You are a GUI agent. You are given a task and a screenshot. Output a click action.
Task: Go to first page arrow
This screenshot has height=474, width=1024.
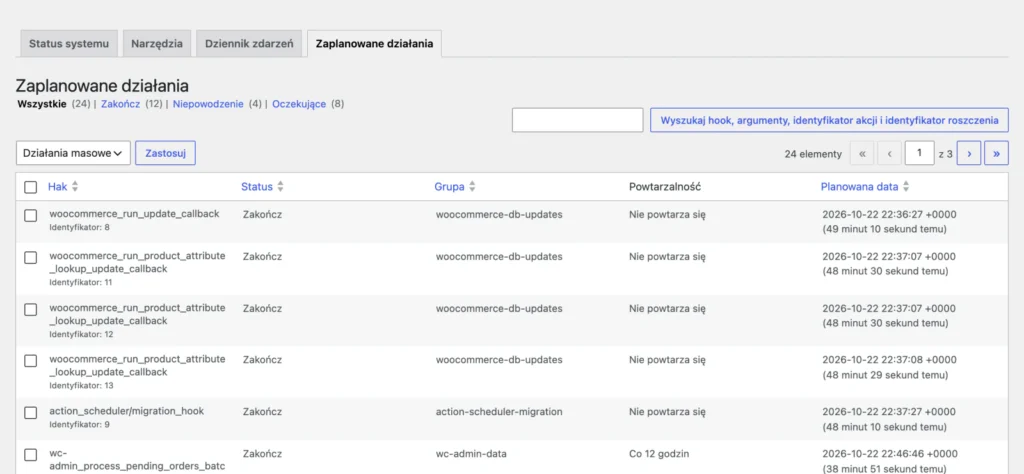pos(862,153)
